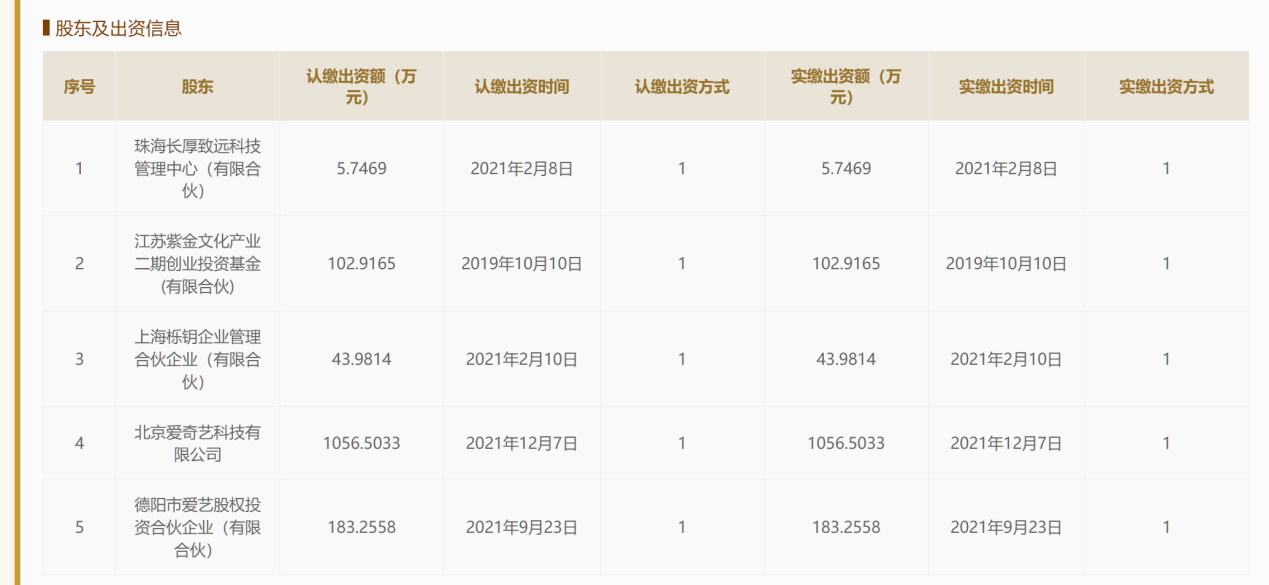This screenshot has height=585, width=1269.
Task: Click subscribed amount 183.2558
Action: [x=361, y=527]
